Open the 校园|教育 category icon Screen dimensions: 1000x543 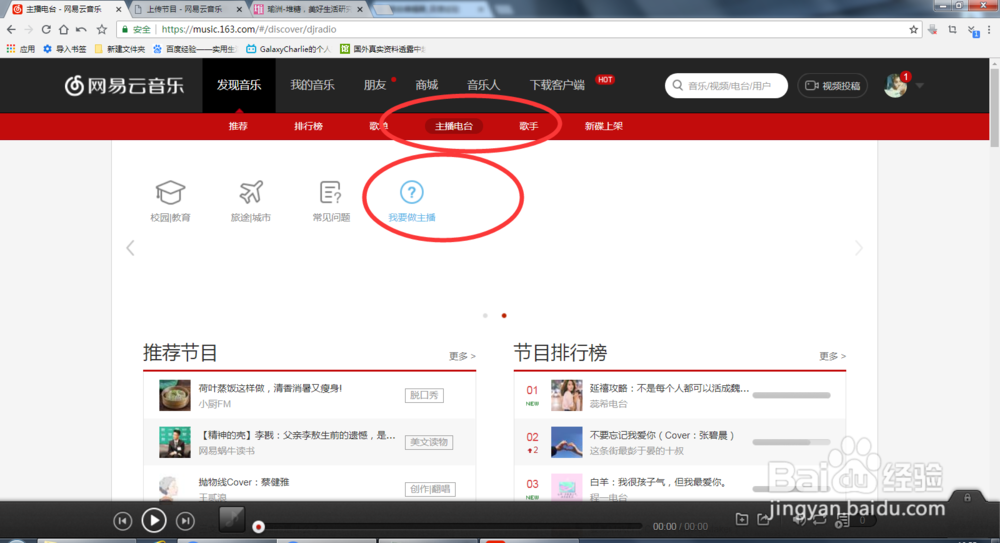coord(170,192)
